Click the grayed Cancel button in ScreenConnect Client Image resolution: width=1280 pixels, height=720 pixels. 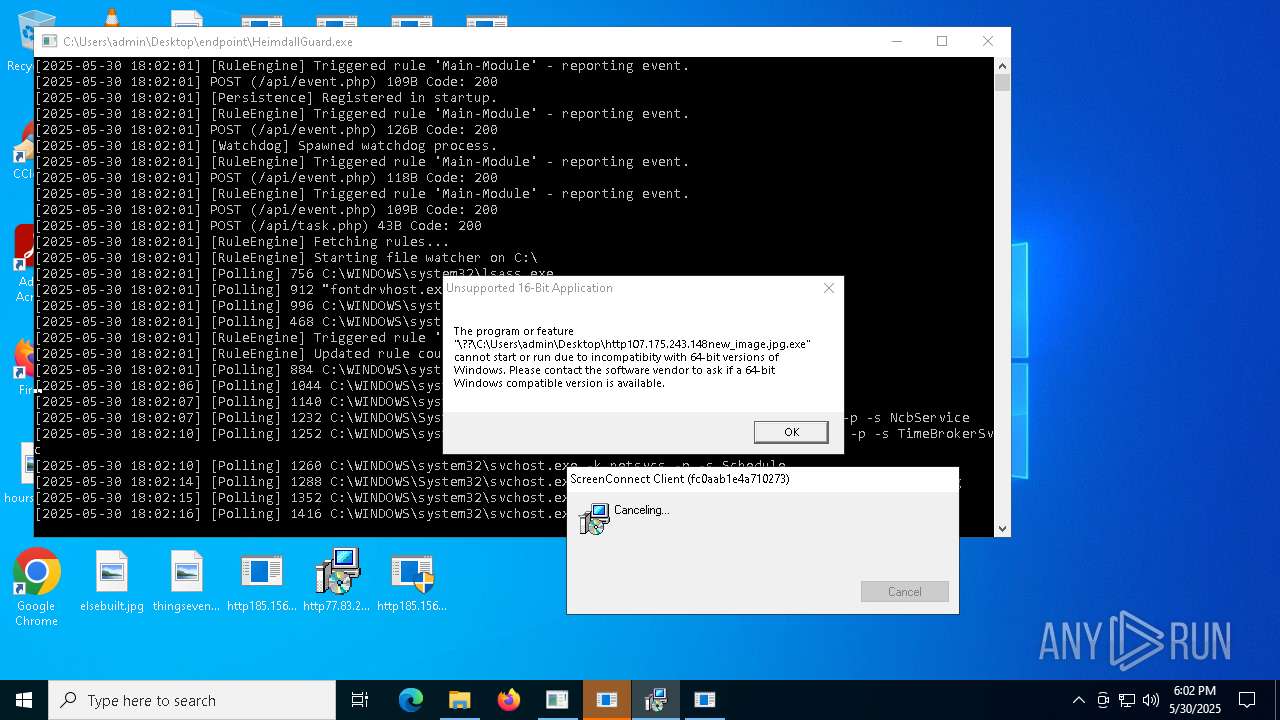click(x=904, y=592)
